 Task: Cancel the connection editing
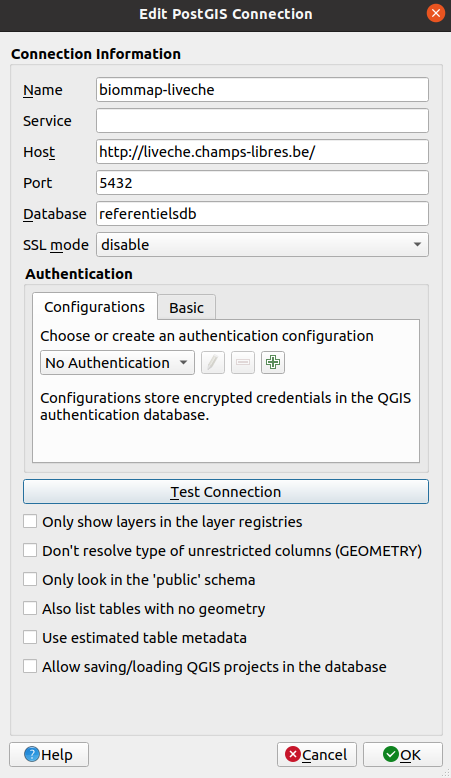click(317, 755)
